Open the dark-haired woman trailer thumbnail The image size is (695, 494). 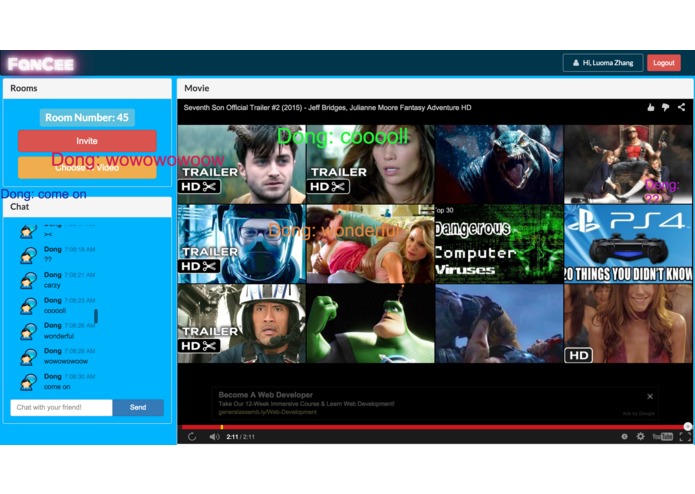[x=370, y=164]
